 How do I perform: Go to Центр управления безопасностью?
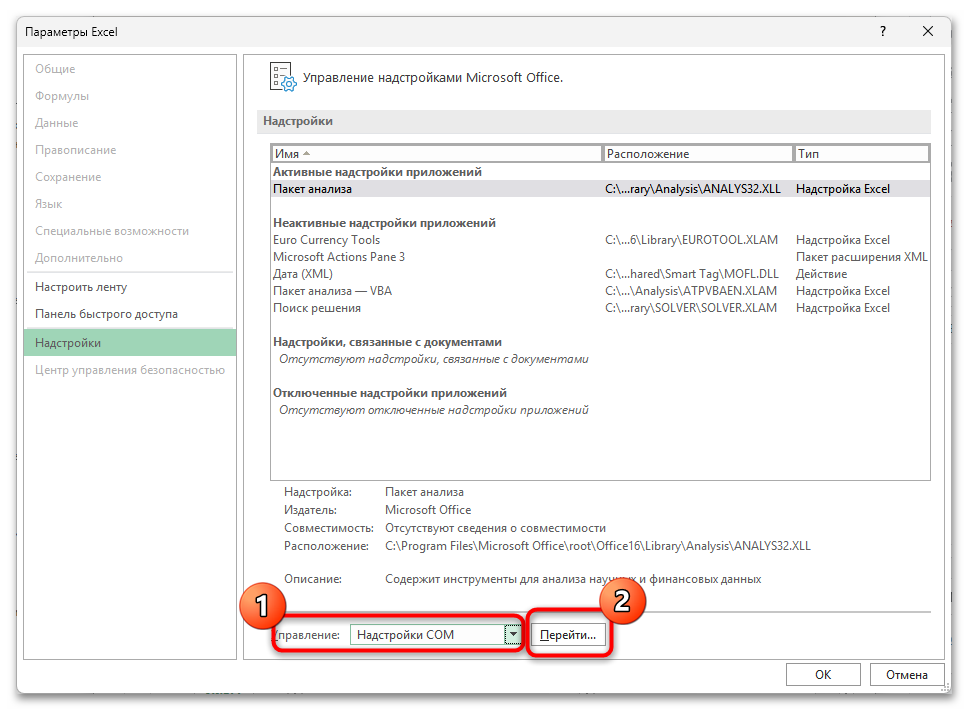click(130, 370)
